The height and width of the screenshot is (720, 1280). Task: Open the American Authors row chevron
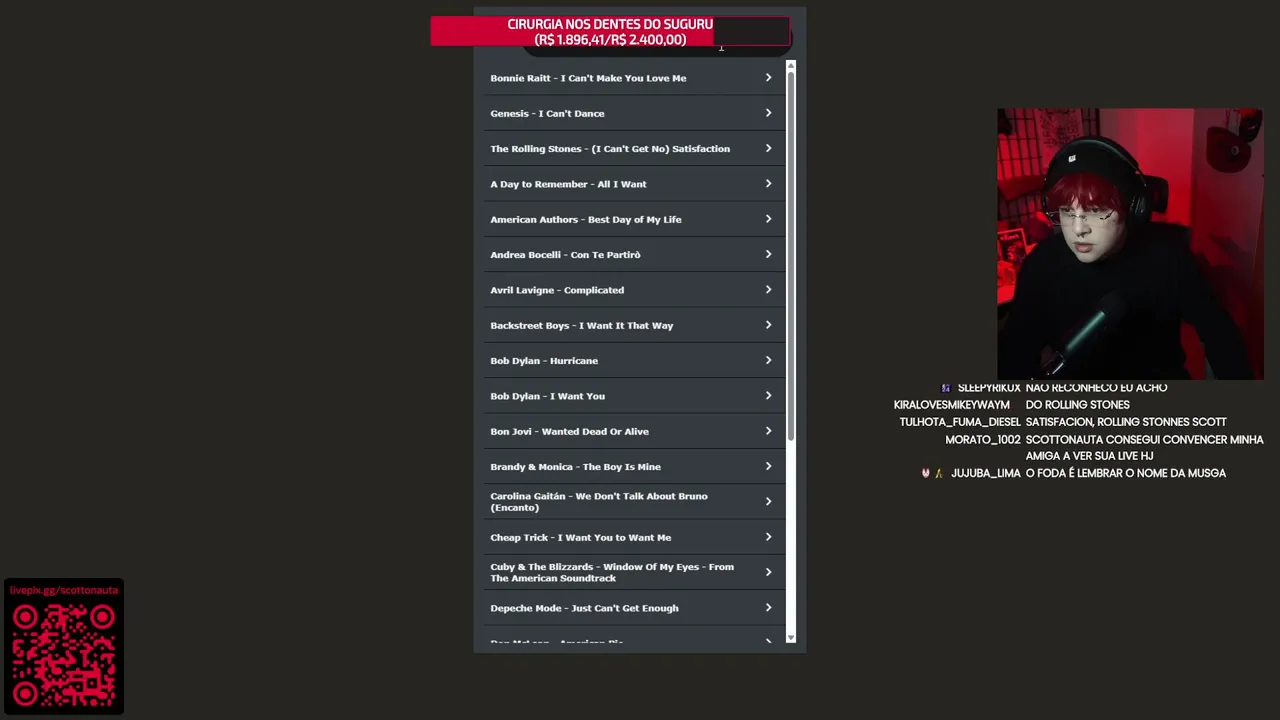pyautogui.click(x=768, y=219)
